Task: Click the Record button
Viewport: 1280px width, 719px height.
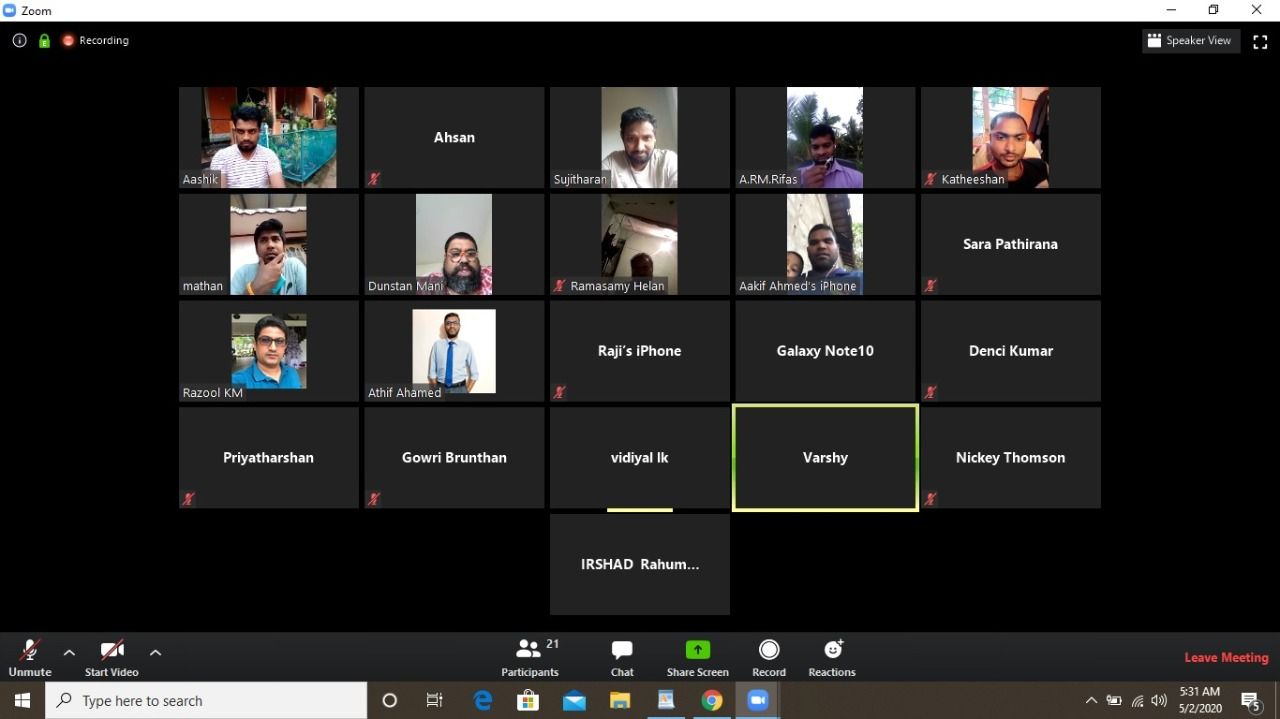Action: 768,658
